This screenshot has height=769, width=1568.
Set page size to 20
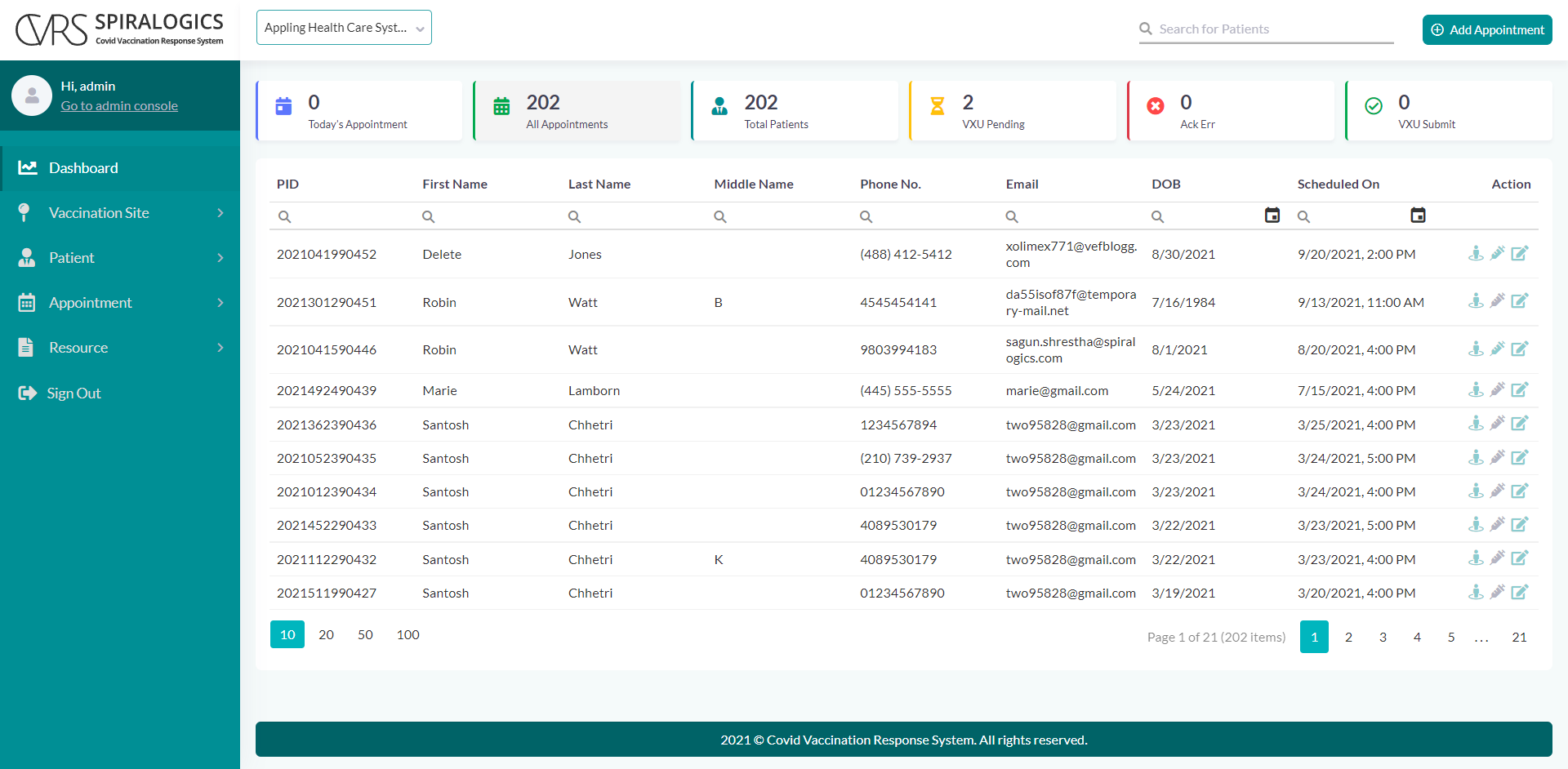click(x=326, y=634)
